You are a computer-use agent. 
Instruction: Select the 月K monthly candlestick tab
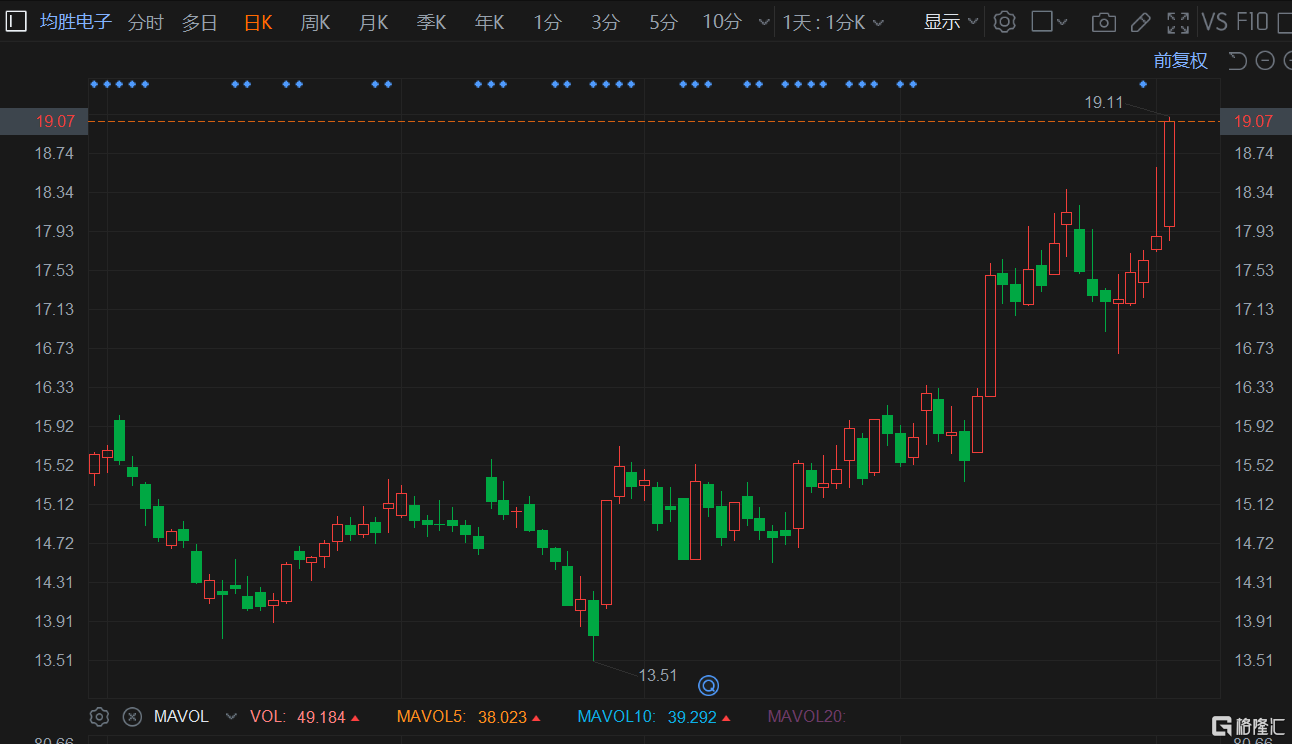(x=373, y=22)
